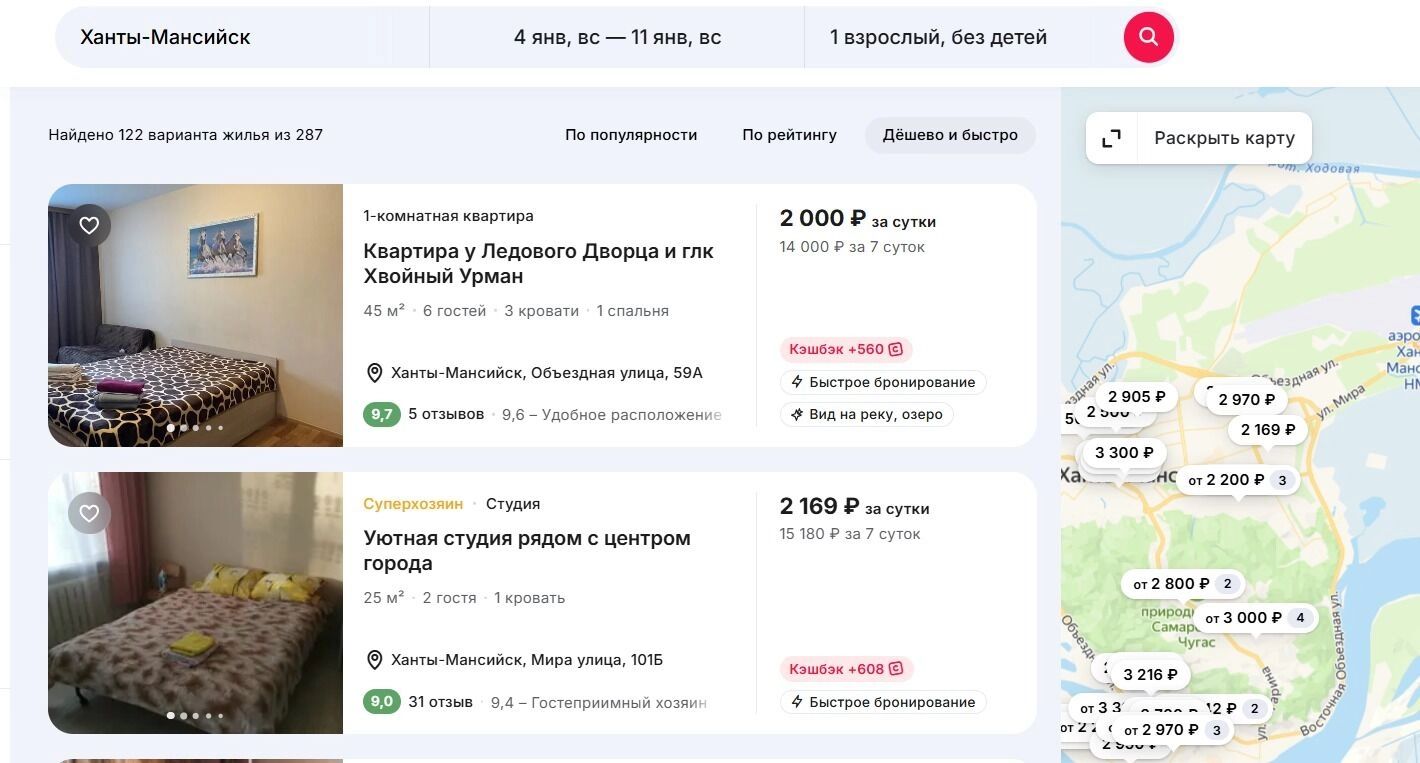Favorite the Ледового Дворца apartment with heart
Image resolution: width=1420 pixels, height=763 pixels.
click(x=89, y=225)
